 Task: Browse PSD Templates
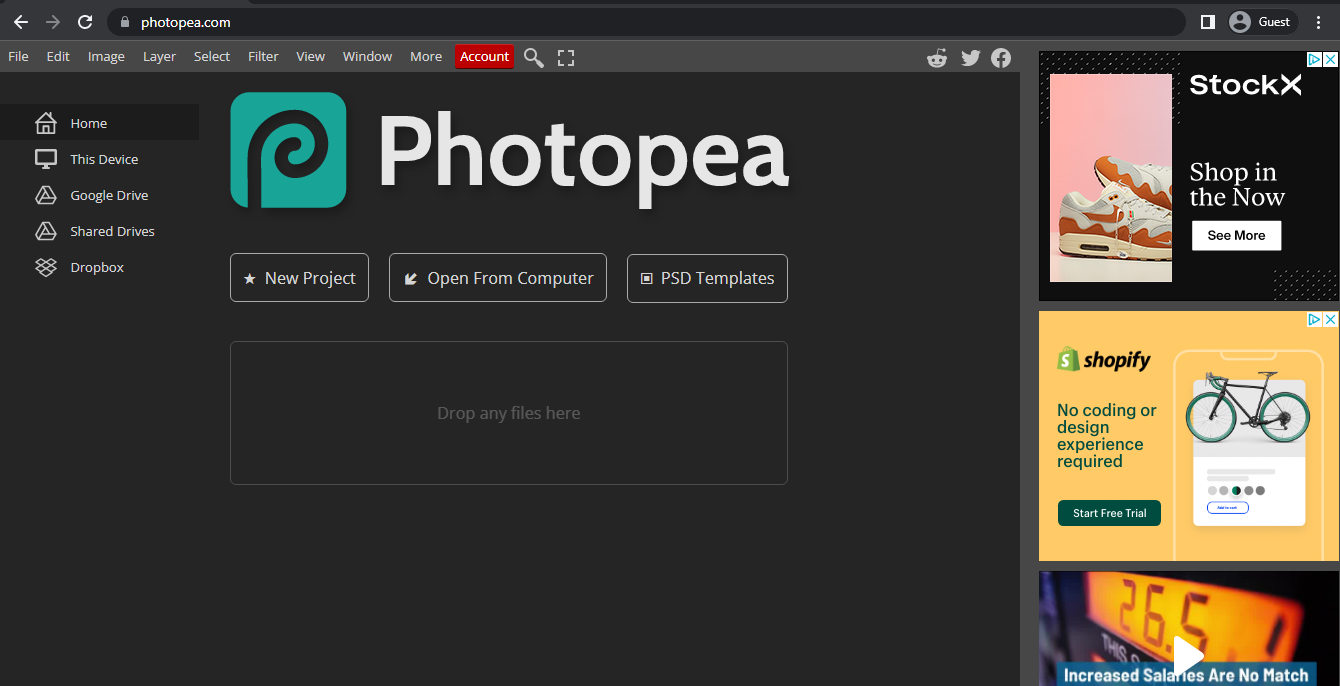707,278
